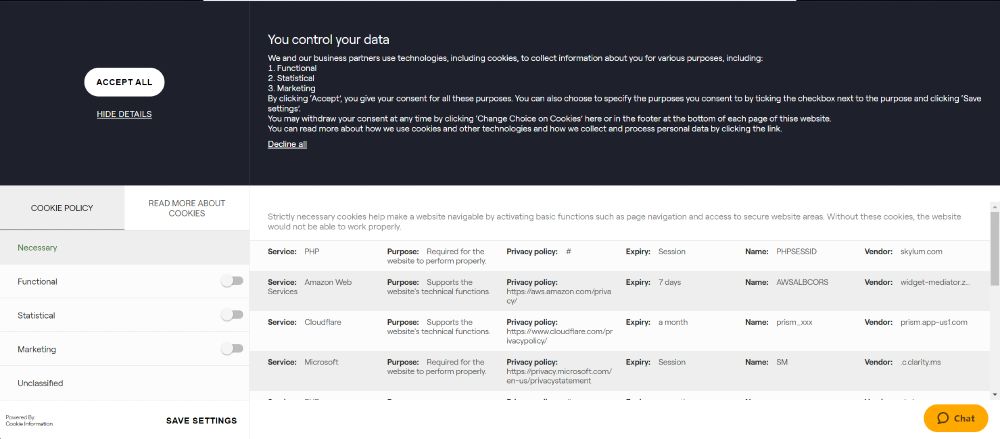The height and width of the screenshot is (439, 1000).
Task: Turn on the Statistical cookies switch
Action: [x=232, y=315]
